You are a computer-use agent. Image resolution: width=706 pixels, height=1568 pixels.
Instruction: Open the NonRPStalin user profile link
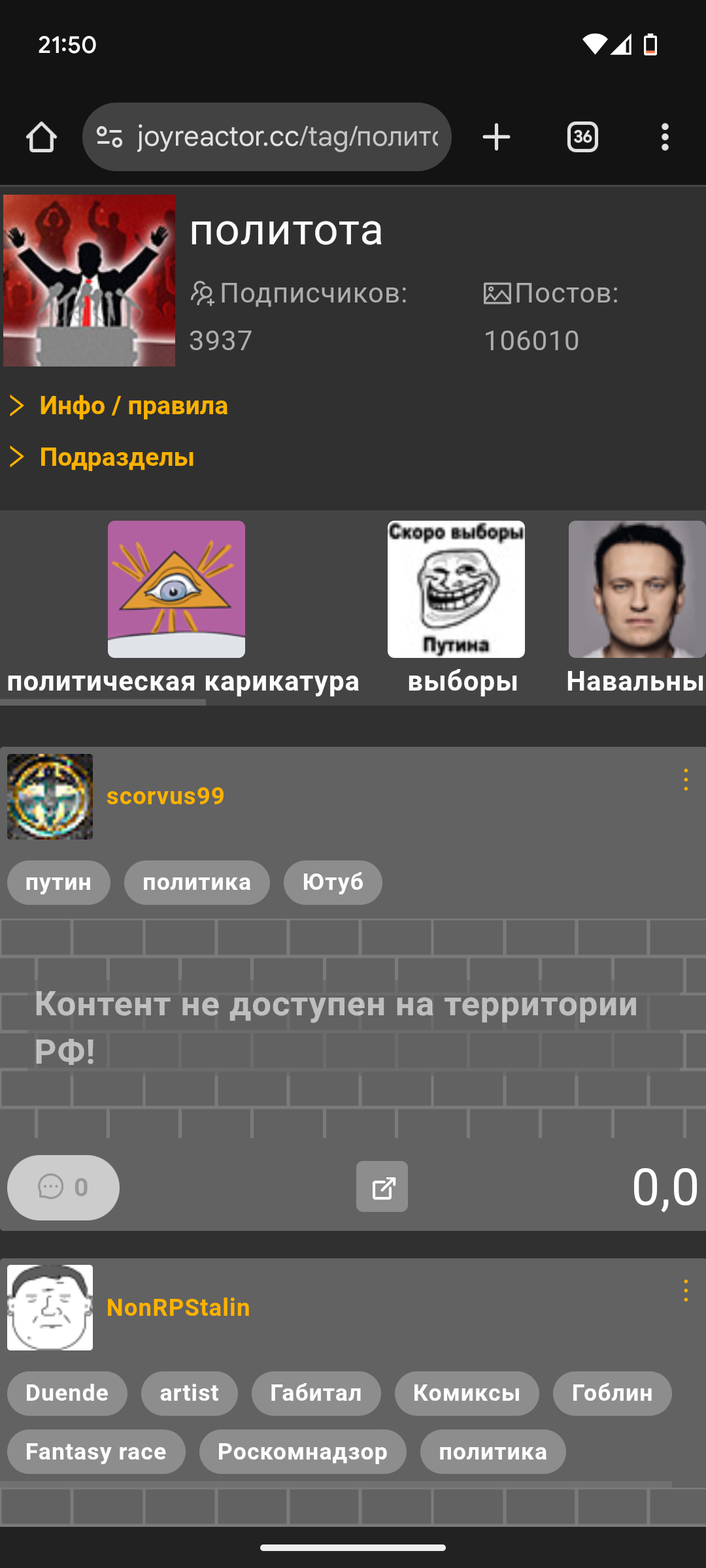(x=178, y=1307)
